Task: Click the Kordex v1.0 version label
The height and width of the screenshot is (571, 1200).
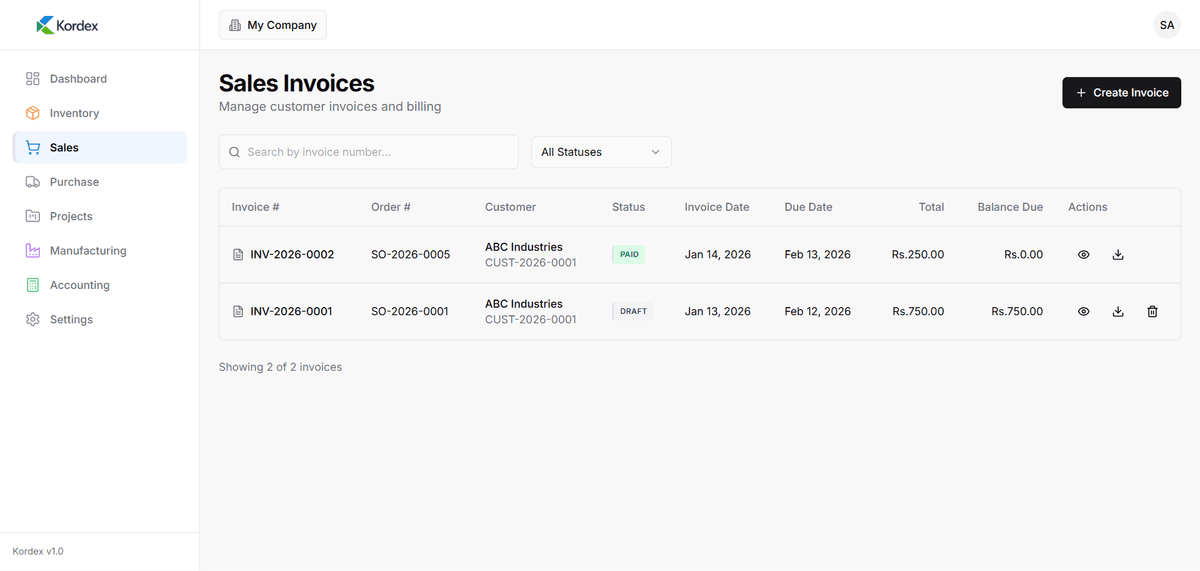Action: coord(38,551)
